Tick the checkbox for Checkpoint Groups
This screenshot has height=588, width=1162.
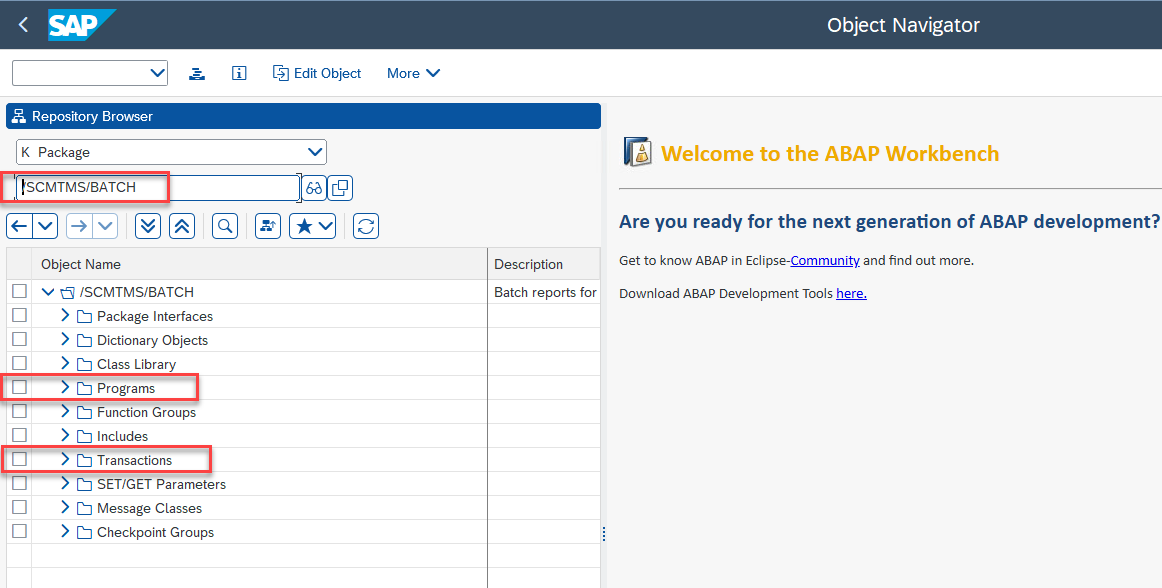[x=19, y=531]
